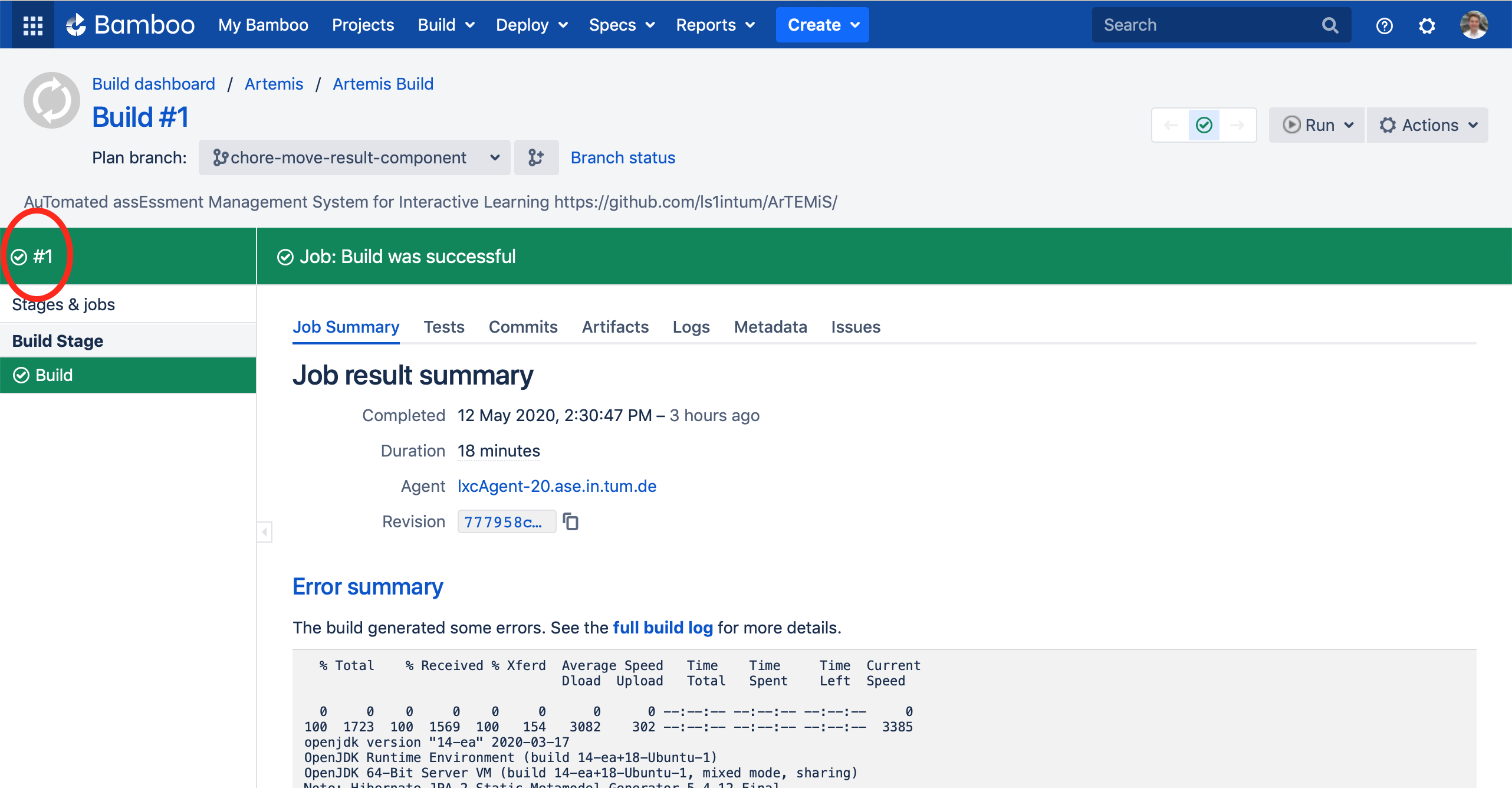Open revision 777958c link
This screenshot has width=1512, height=788.
pyautogui.click(x=507, y=521)
